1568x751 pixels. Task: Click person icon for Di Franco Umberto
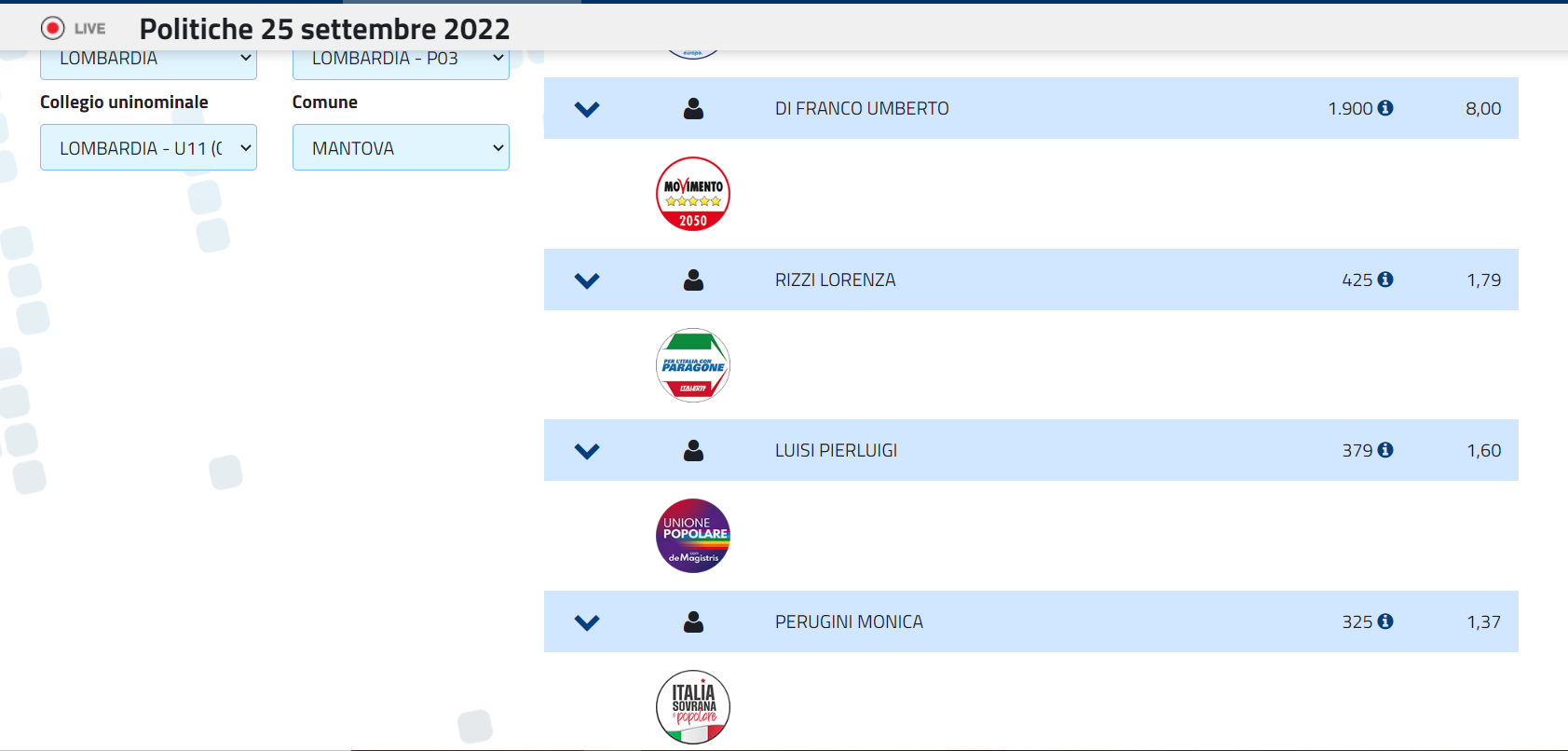pyautogui.click(x=693, y=109)
